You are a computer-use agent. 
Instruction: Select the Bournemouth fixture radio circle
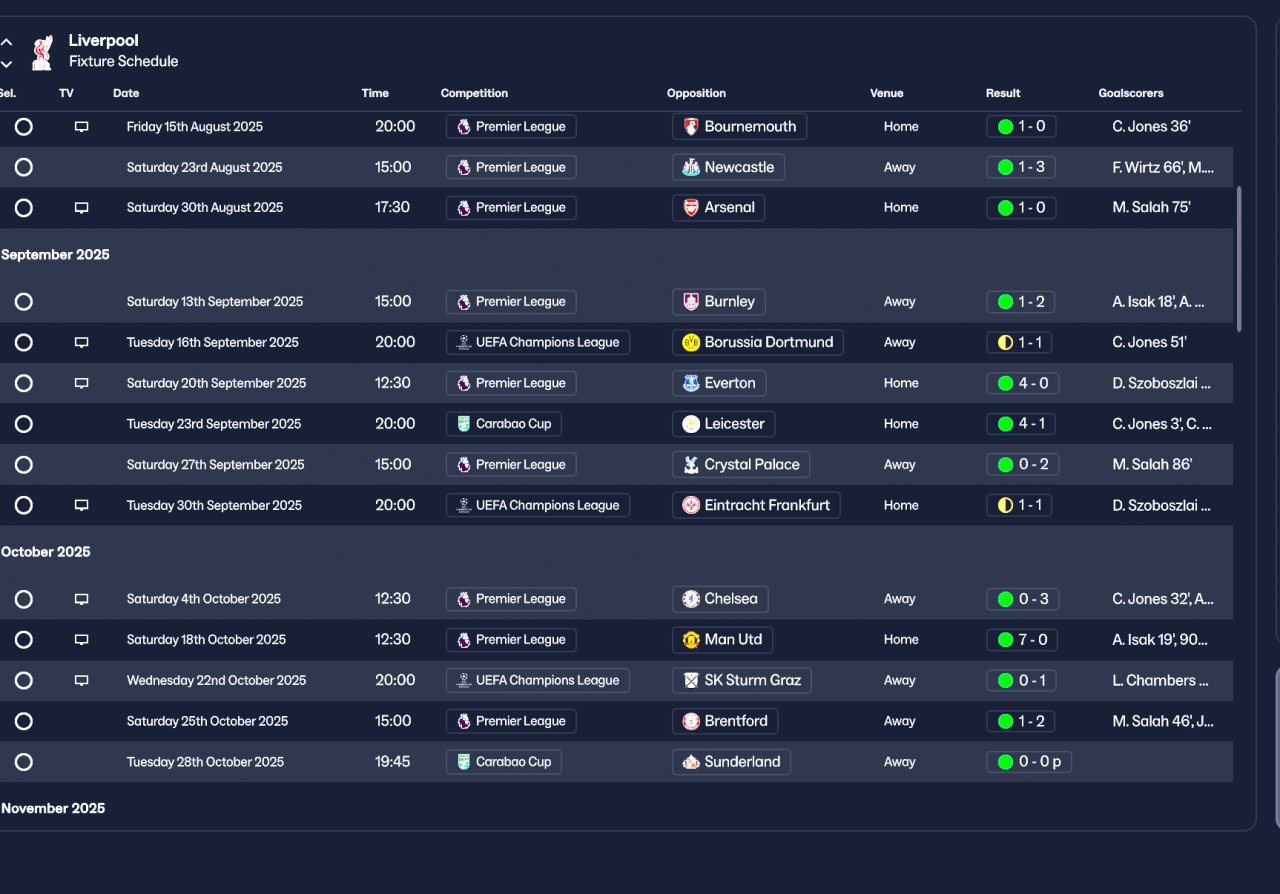[24, 127]
